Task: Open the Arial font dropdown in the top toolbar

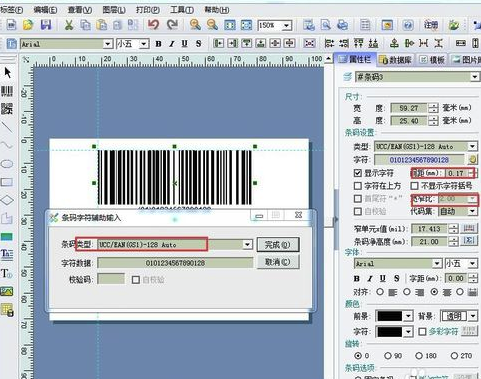Action: point(107,44)
